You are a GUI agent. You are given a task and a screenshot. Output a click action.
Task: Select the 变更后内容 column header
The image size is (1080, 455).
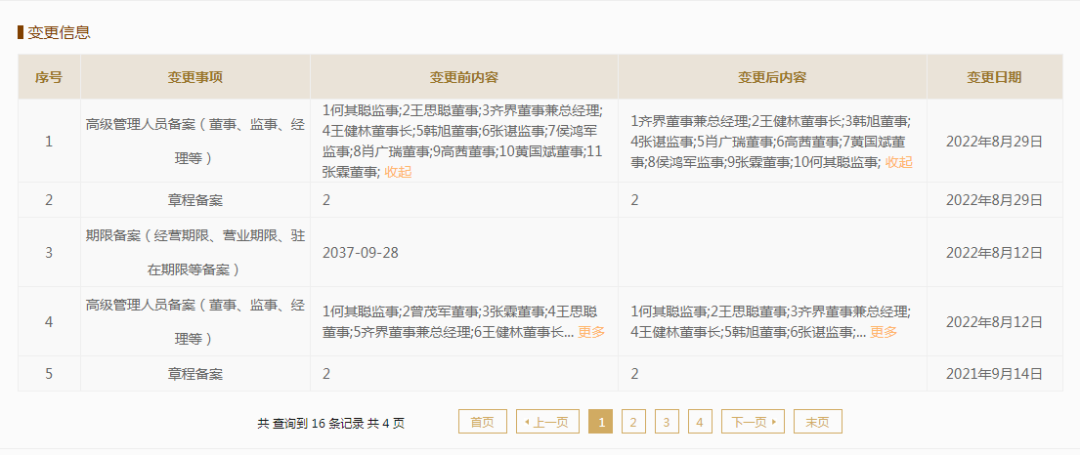772,77
